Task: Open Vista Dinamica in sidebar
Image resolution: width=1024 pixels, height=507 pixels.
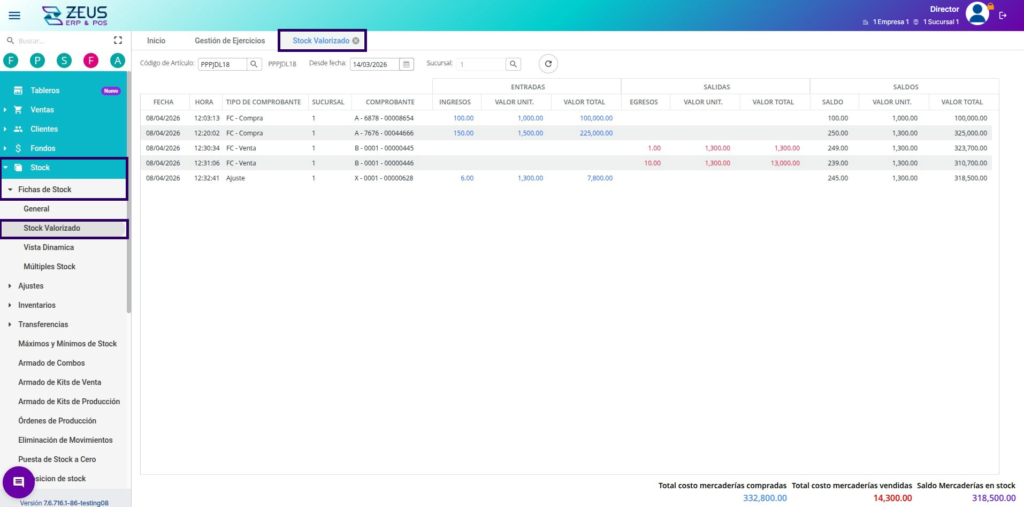Action: [x=48, y=247]
